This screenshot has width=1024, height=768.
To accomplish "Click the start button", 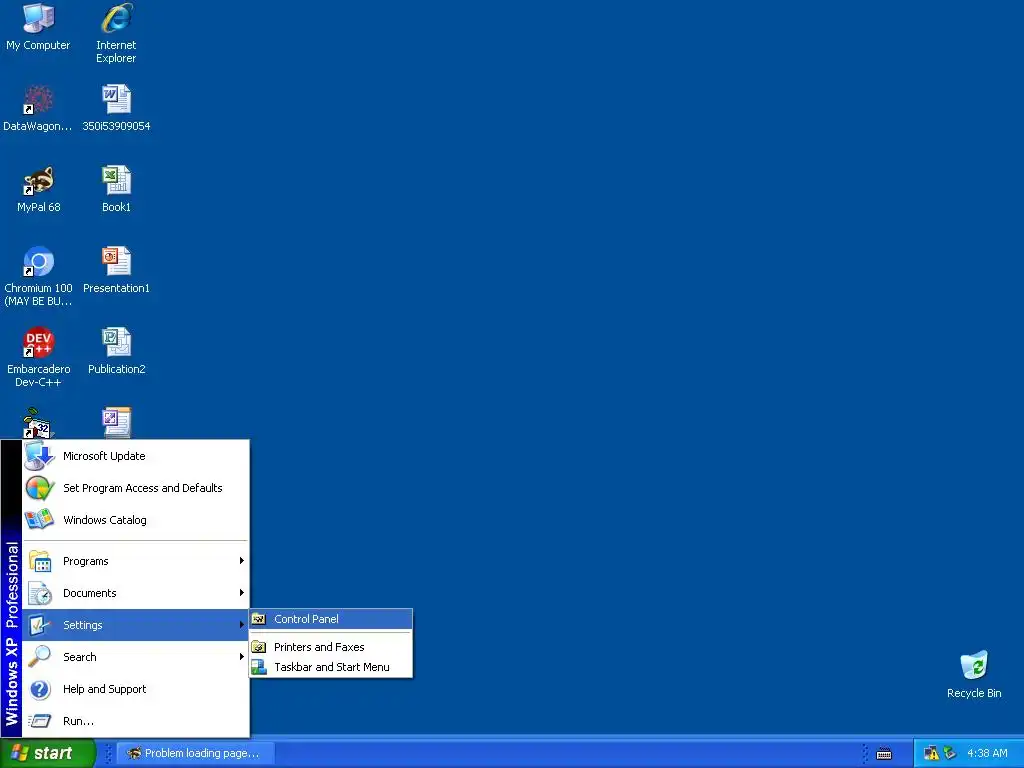I will [48, 754].
